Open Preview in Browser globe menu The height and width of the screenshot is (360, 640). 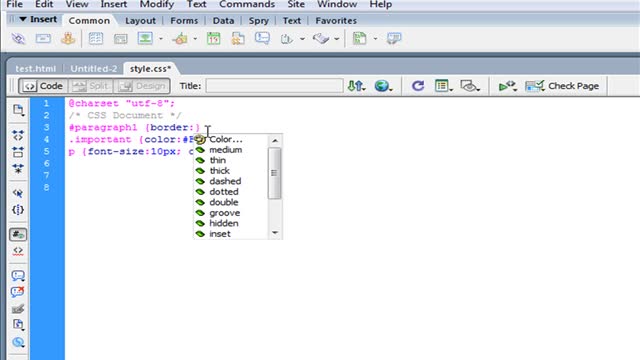point(383,86)
